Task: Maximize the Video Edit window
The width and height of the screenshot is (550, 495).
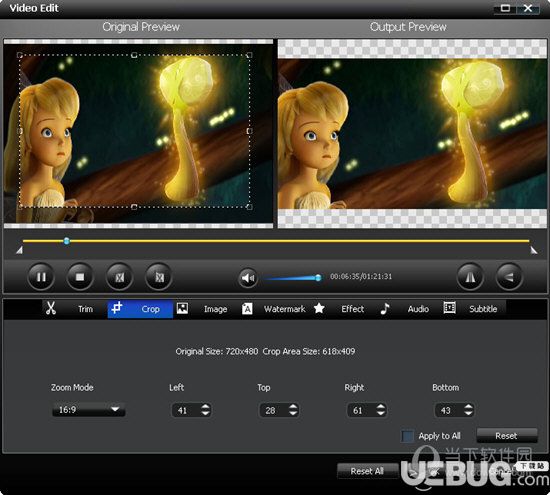Action: pyautogui.click(x=505, y=8)
